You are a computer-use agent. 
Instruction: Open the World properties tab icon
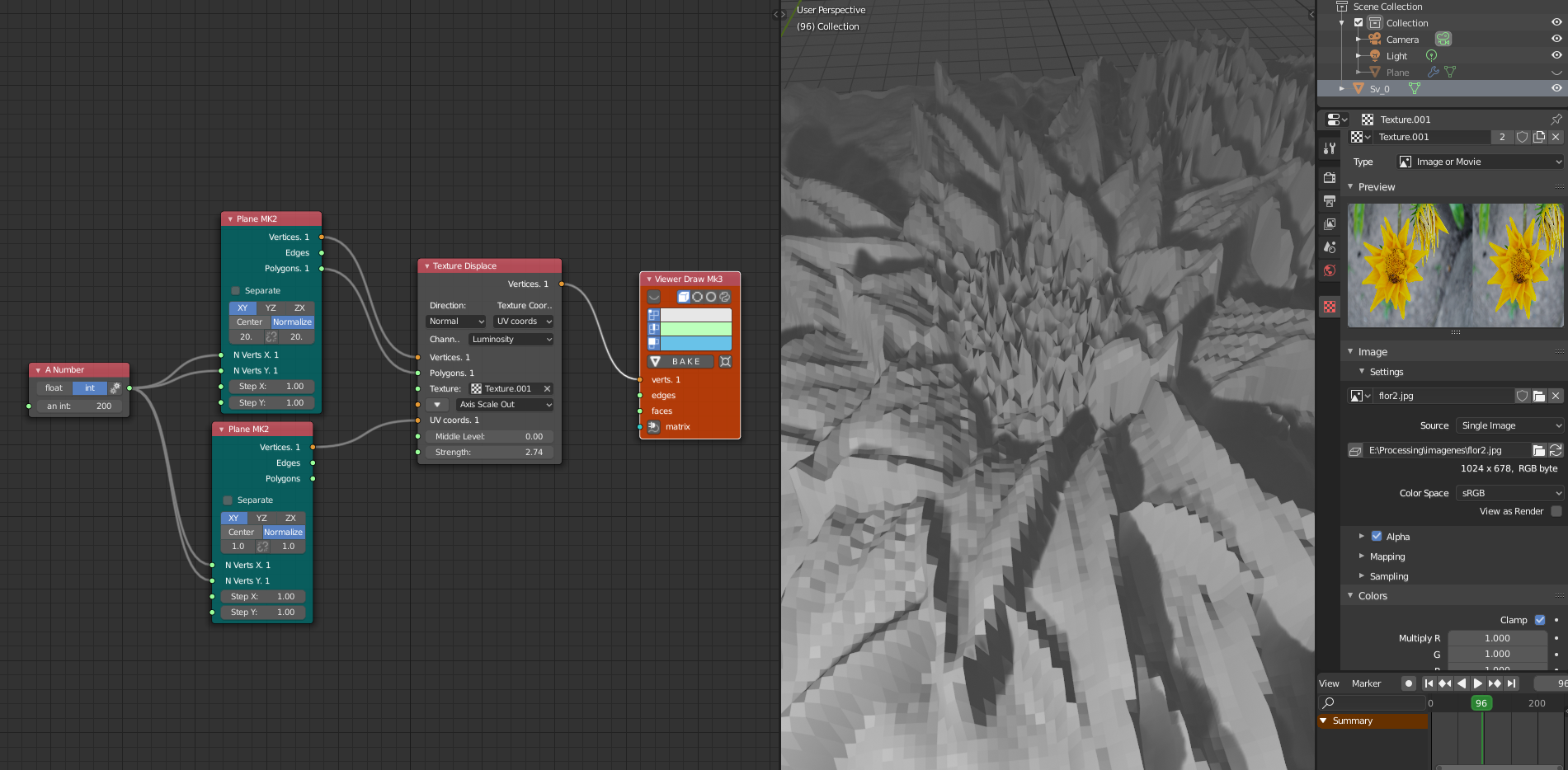click(1329, 270)
